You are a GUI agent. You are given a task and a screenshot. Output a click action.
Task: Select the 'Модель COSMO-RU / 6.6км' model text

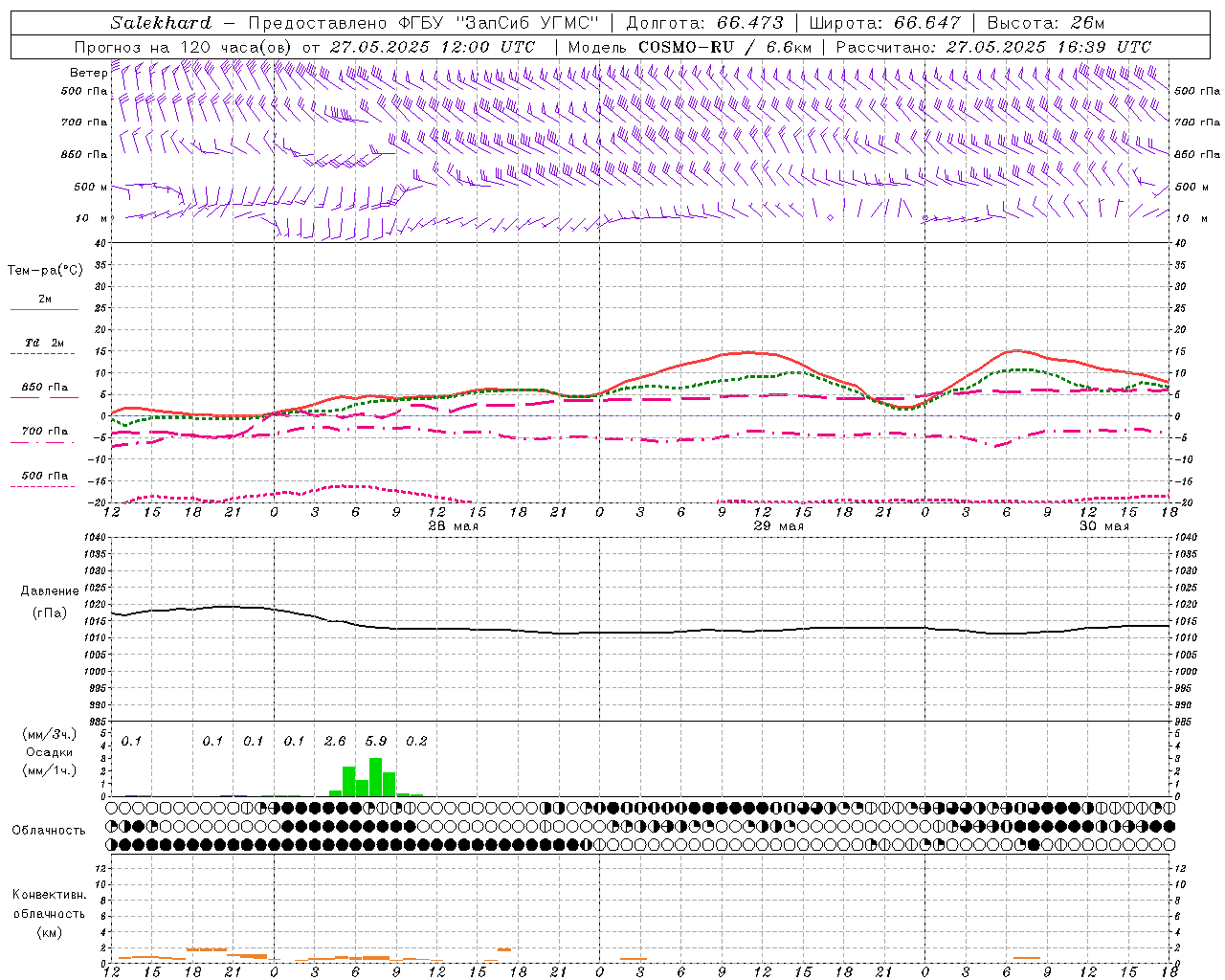tap(690, 47)
